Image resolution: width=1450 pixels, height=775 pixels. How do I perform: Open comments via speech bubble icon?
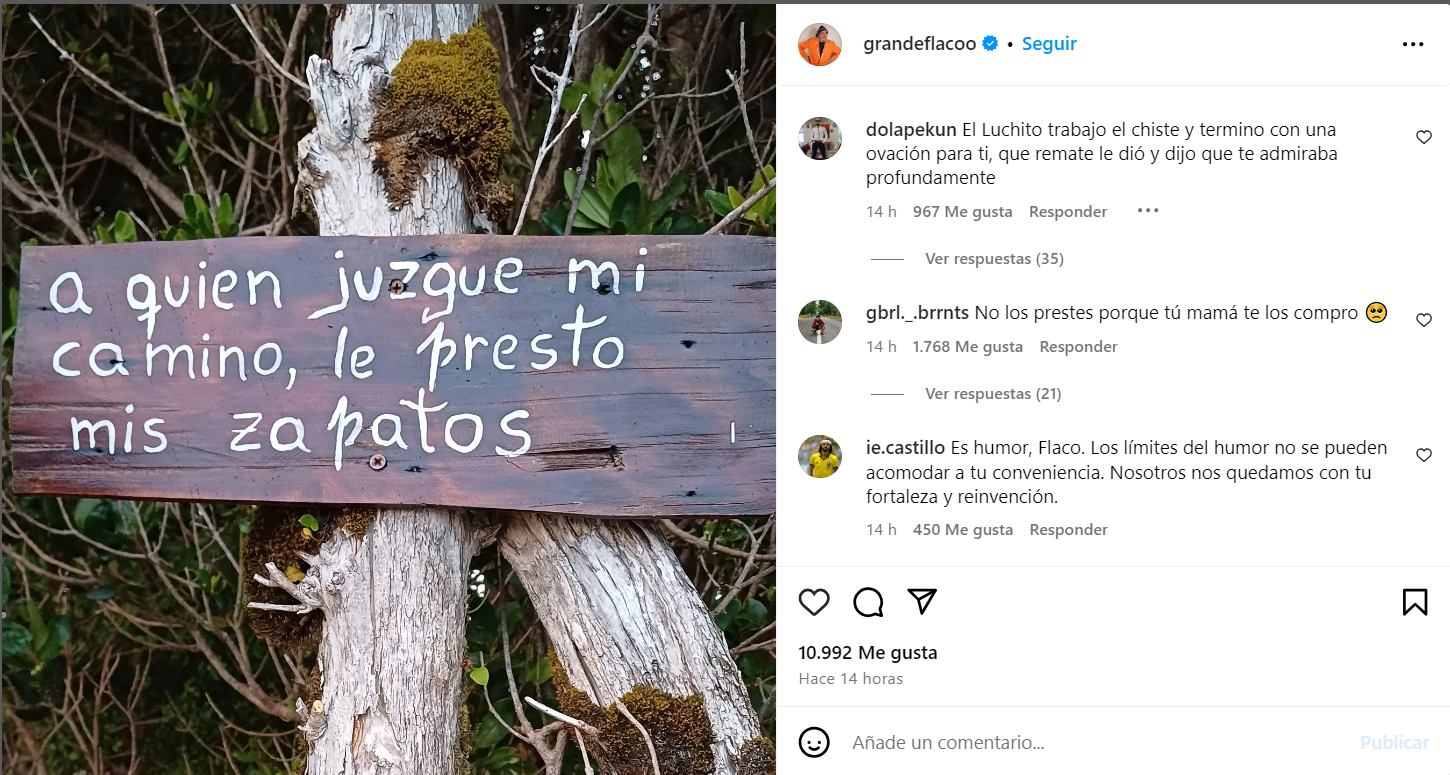[868, 602]
